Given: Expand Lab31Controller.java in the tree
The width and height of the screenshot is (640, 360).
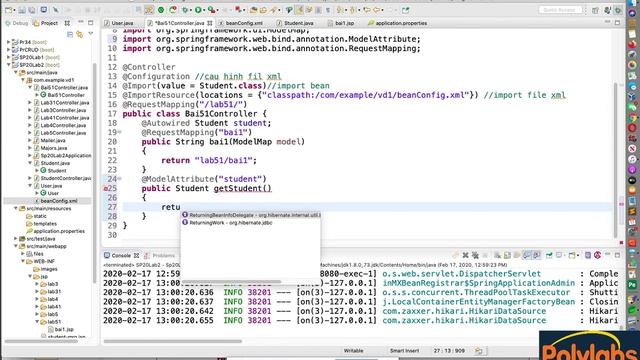Looking at the screenshot, I should 30,103.
